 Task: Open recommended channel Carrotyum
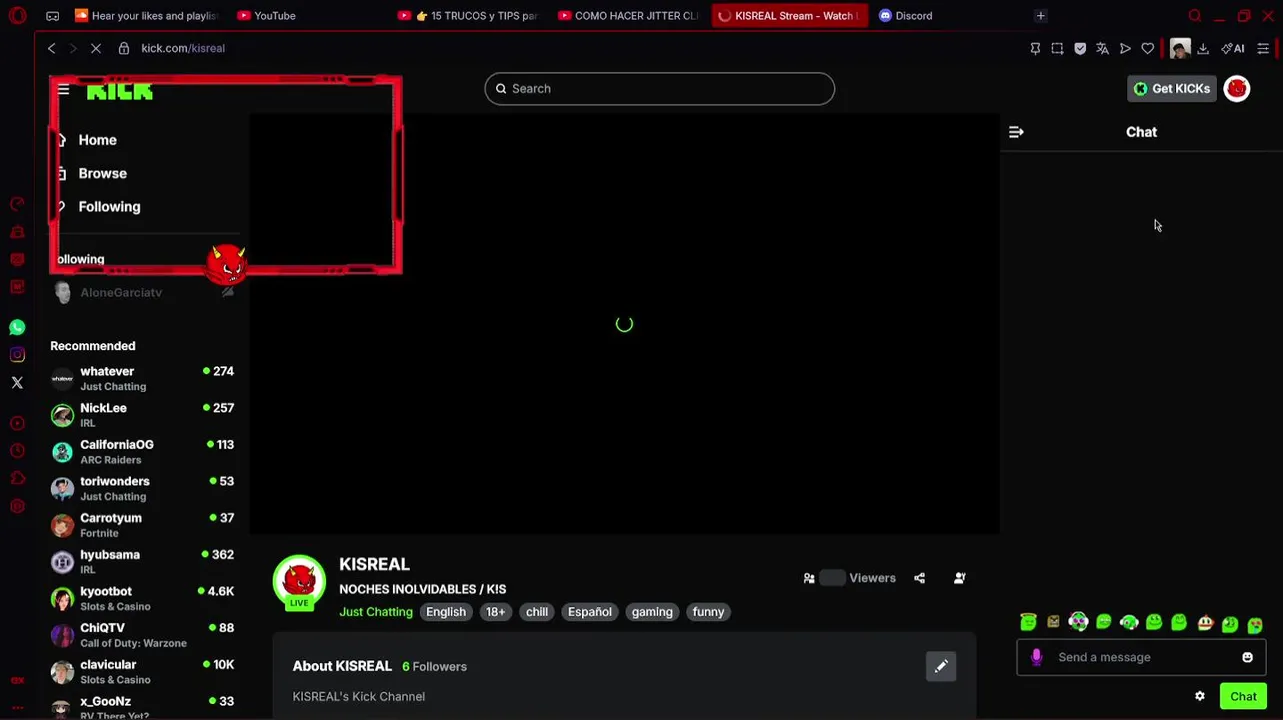(142, 525)
